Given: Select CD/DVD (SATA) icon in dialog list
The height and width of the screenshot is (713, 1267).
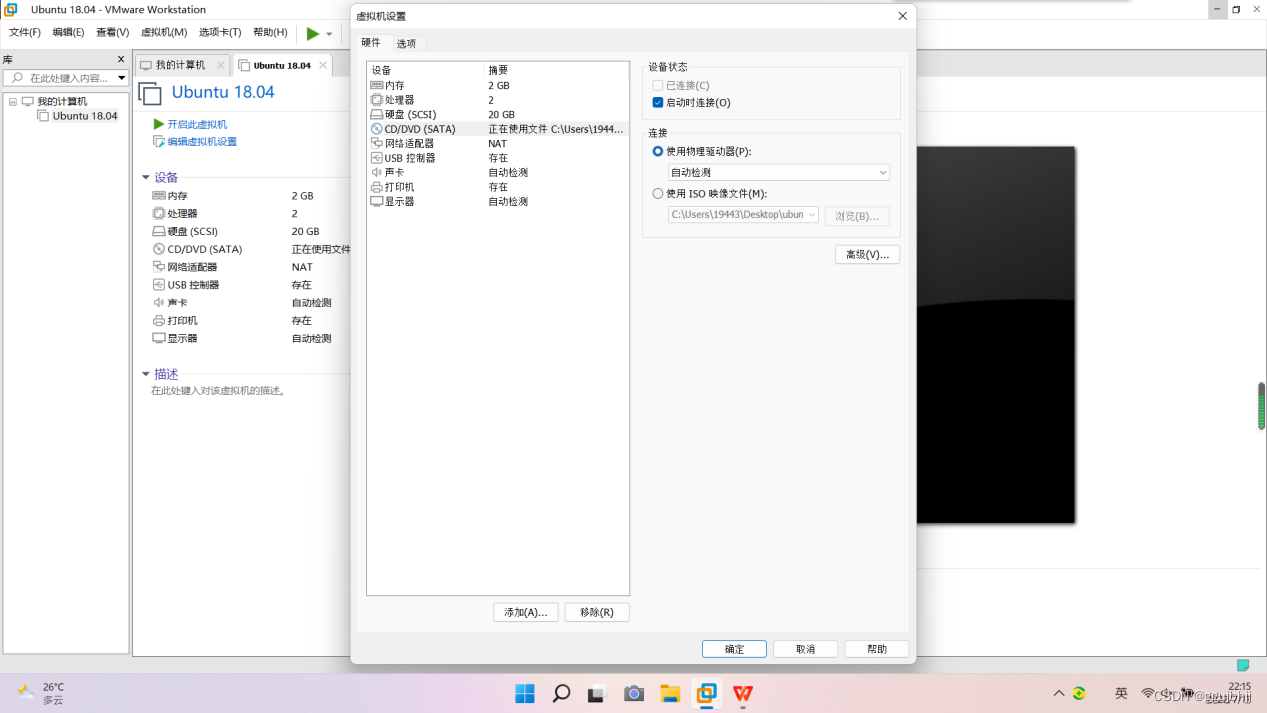Looking at the screenshot, I should point(376,129).
